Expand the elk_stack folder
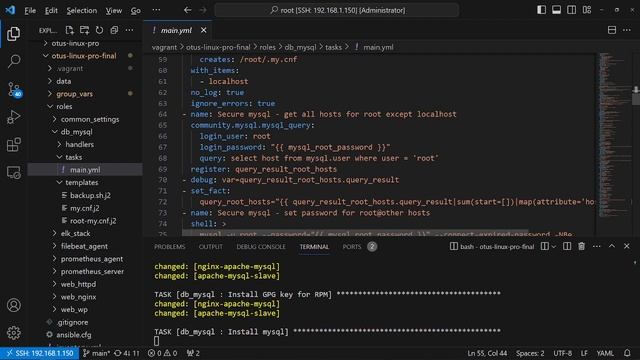 pyautogui.click(x=54, y=233)
